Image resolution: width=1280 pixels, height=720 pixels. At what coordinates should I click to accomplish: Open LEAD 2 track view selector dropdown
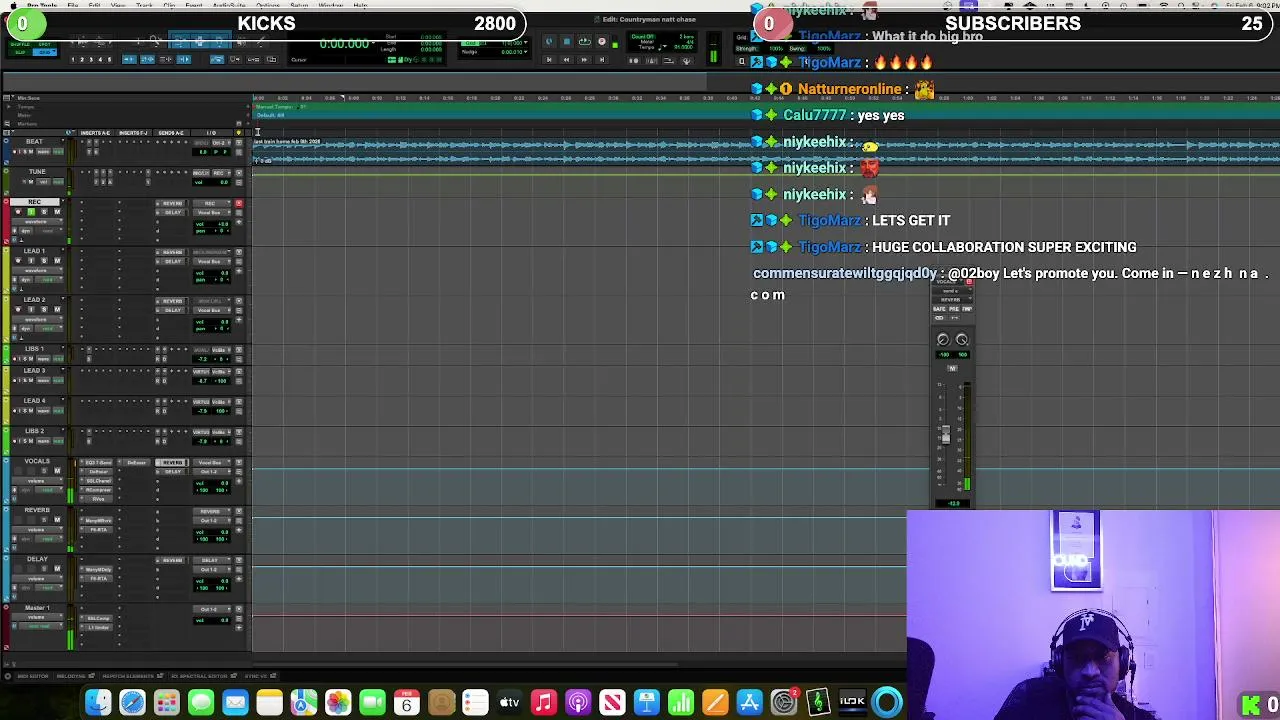tap(37, 320)
